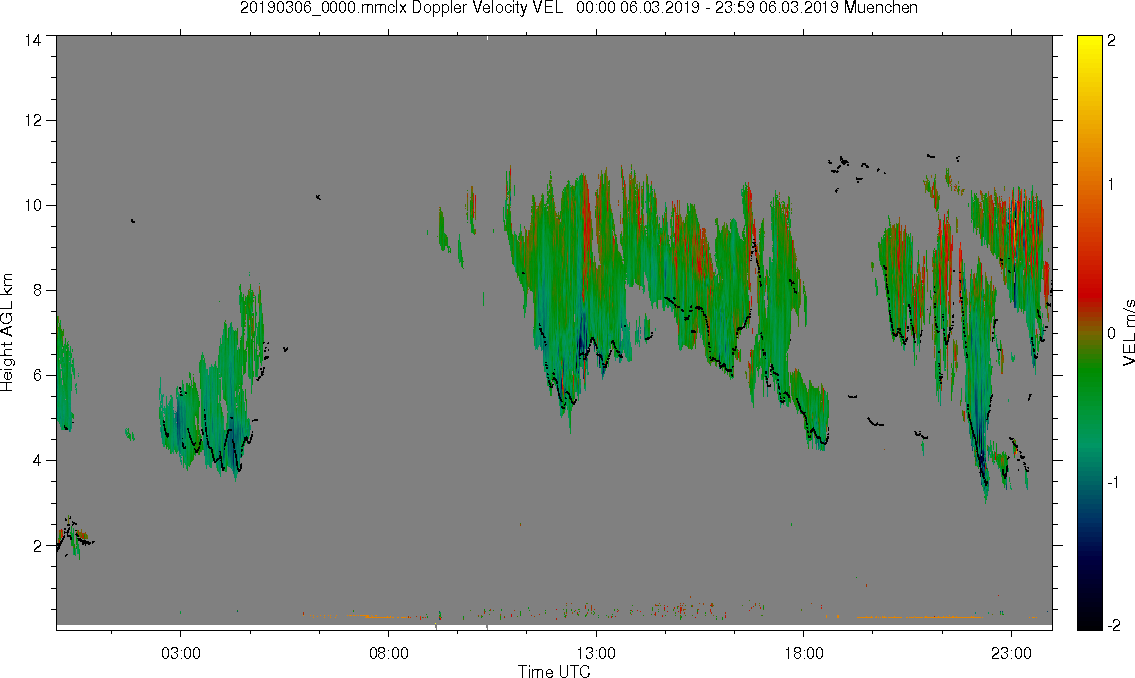This screenshot has width=1135, height=678.
Task: Click the 6 km height tick label
Action: (37, 376)
